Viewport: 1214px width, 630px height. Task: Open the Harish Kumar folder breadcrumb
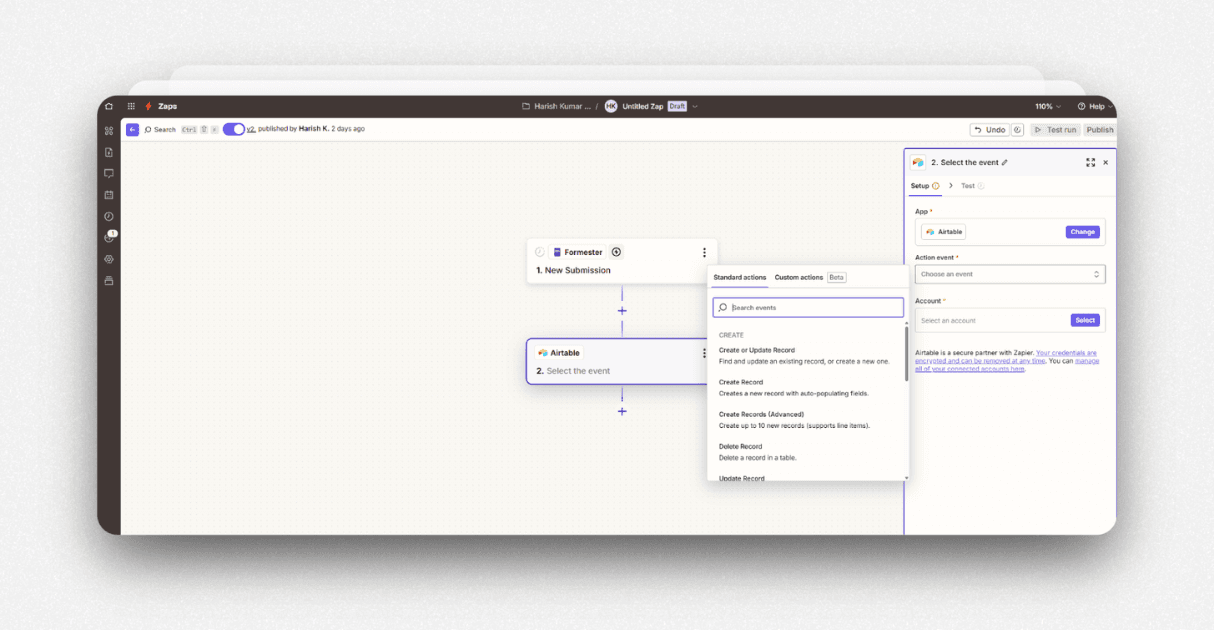(556, 106)
